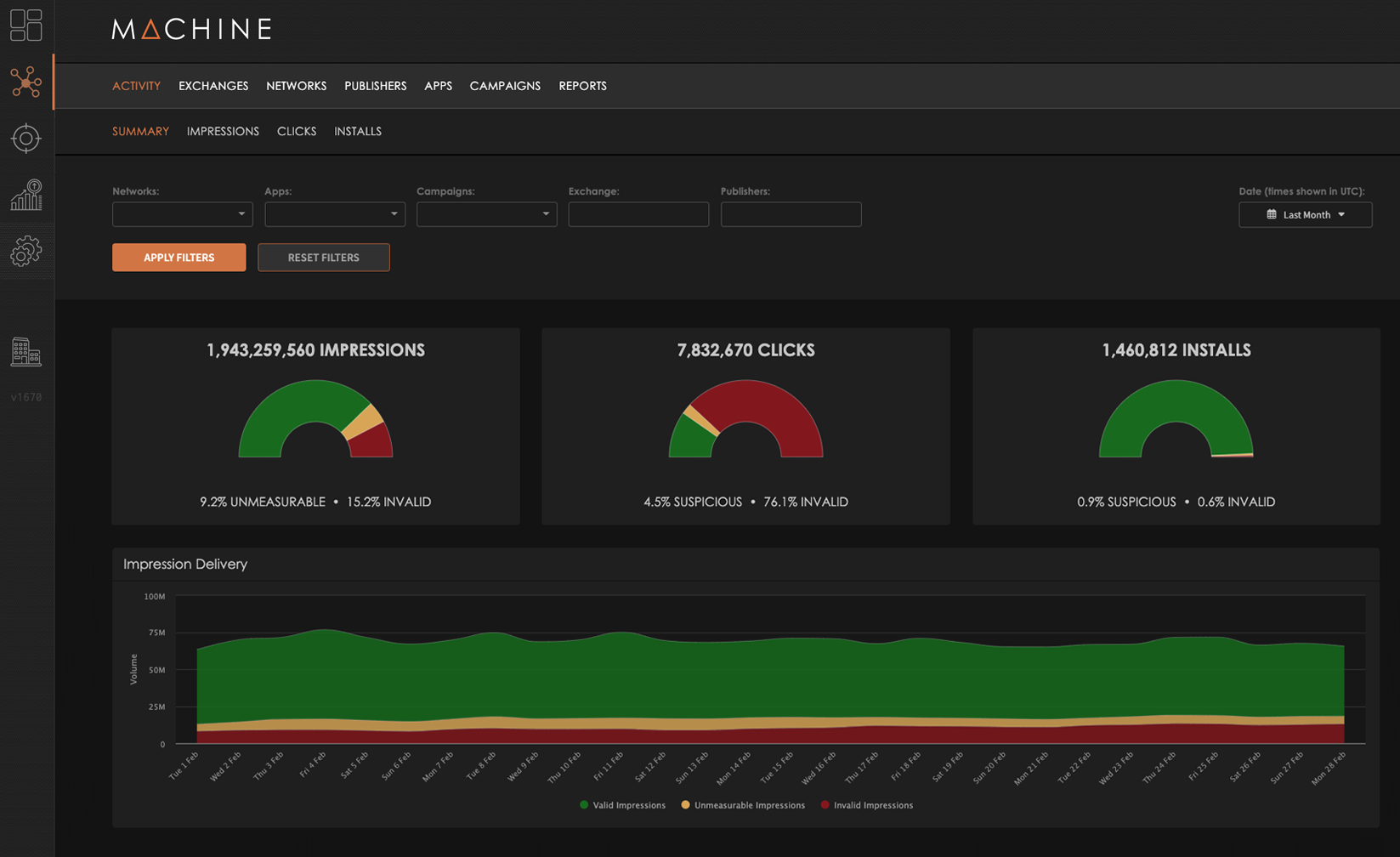This screenshot has width=1400, height=857.
Task: Toggle Unmeasurable Impressions legend entry
Action: click(x=743, y=805)
